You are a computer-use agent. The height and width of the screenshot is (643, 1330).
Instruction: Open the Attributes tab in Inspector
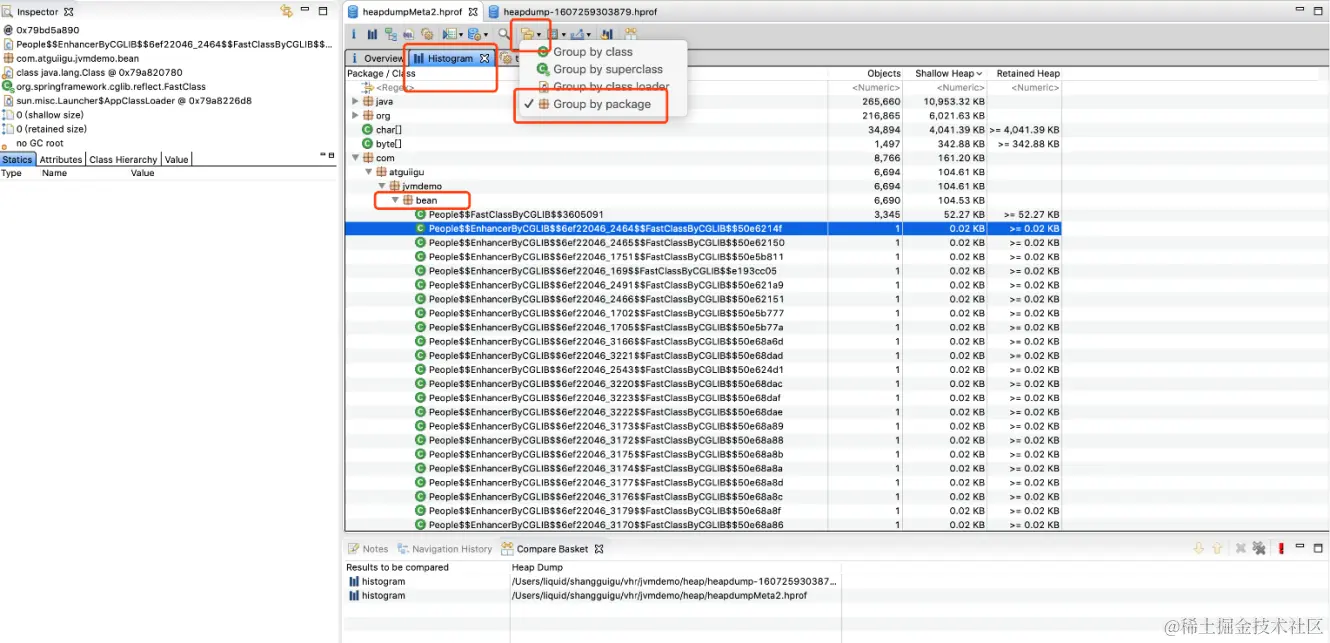[x=60, y=160]
